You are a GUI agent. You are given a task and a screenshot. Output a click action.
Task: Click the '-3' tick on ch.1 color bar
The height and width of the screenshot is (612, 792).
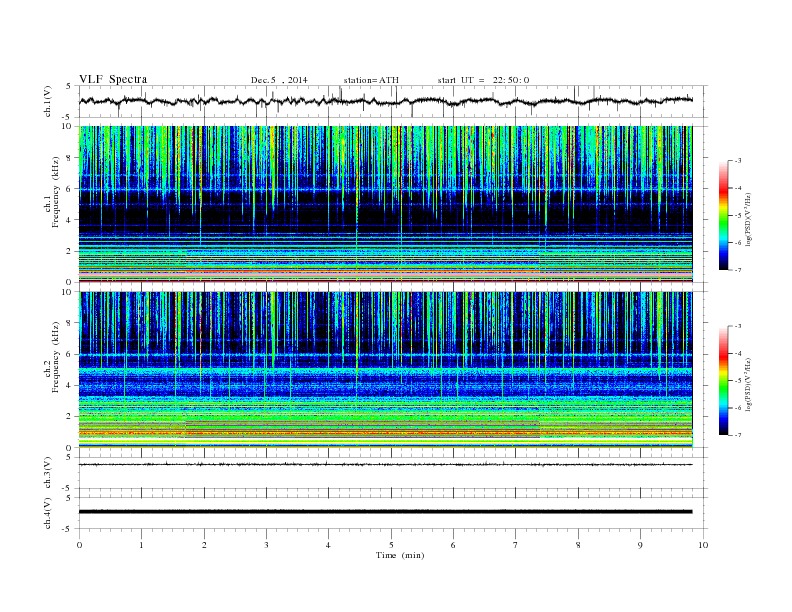[x=737, y=161]
